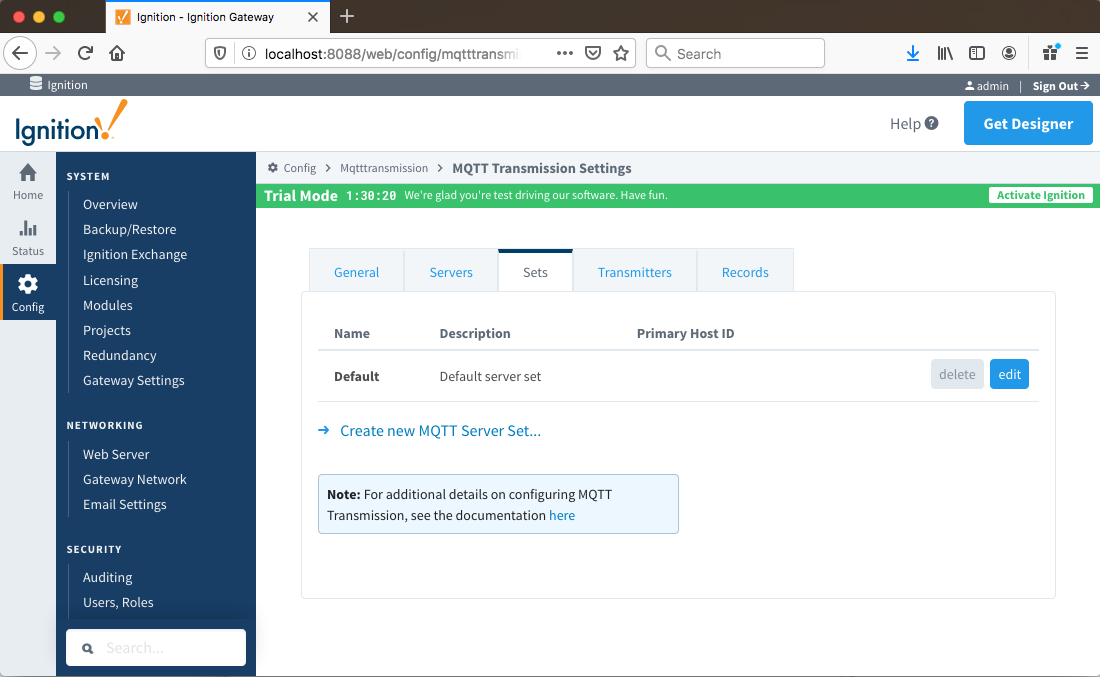
Task: Open the Auditing page
Action: coord(107,577)
